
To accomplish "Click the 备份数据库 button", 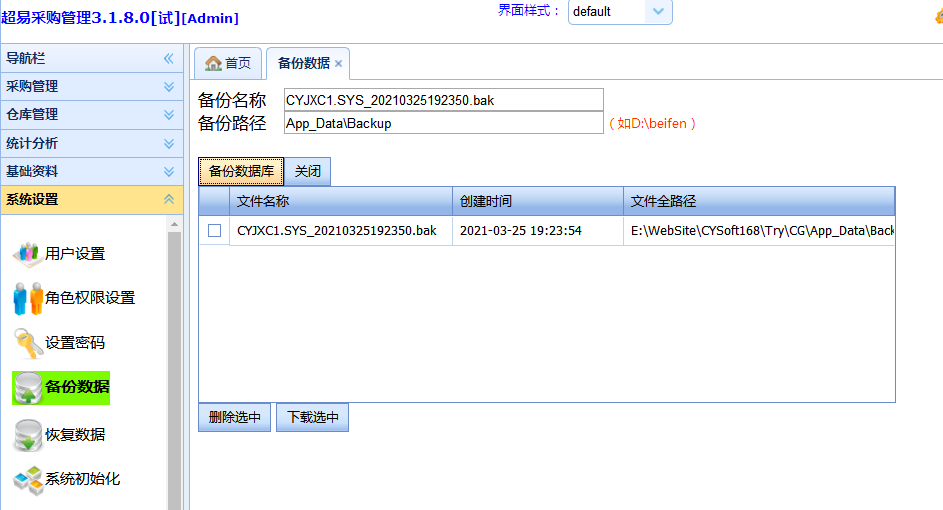I will pyautogui.click(x=241, y=172).
